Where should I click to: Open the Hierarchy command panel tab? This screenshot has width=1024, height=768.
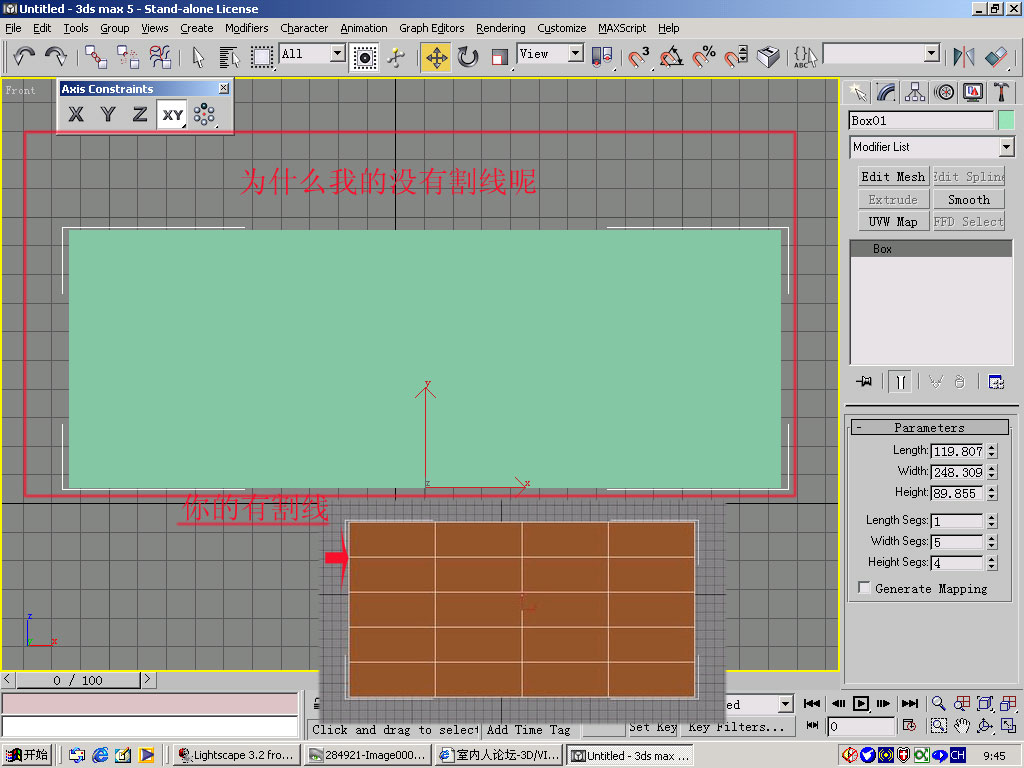(x=915, y=92)
